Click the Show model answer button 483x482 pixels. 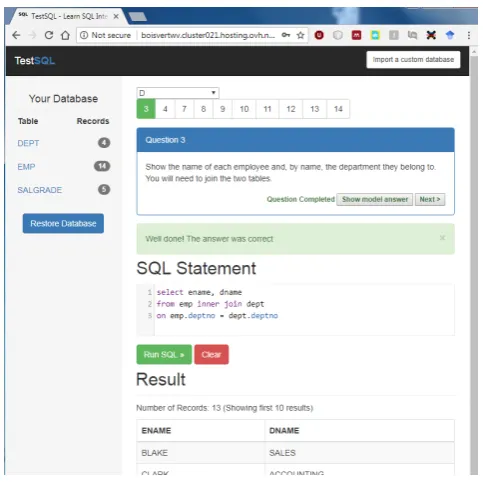[x=375, y=199]
